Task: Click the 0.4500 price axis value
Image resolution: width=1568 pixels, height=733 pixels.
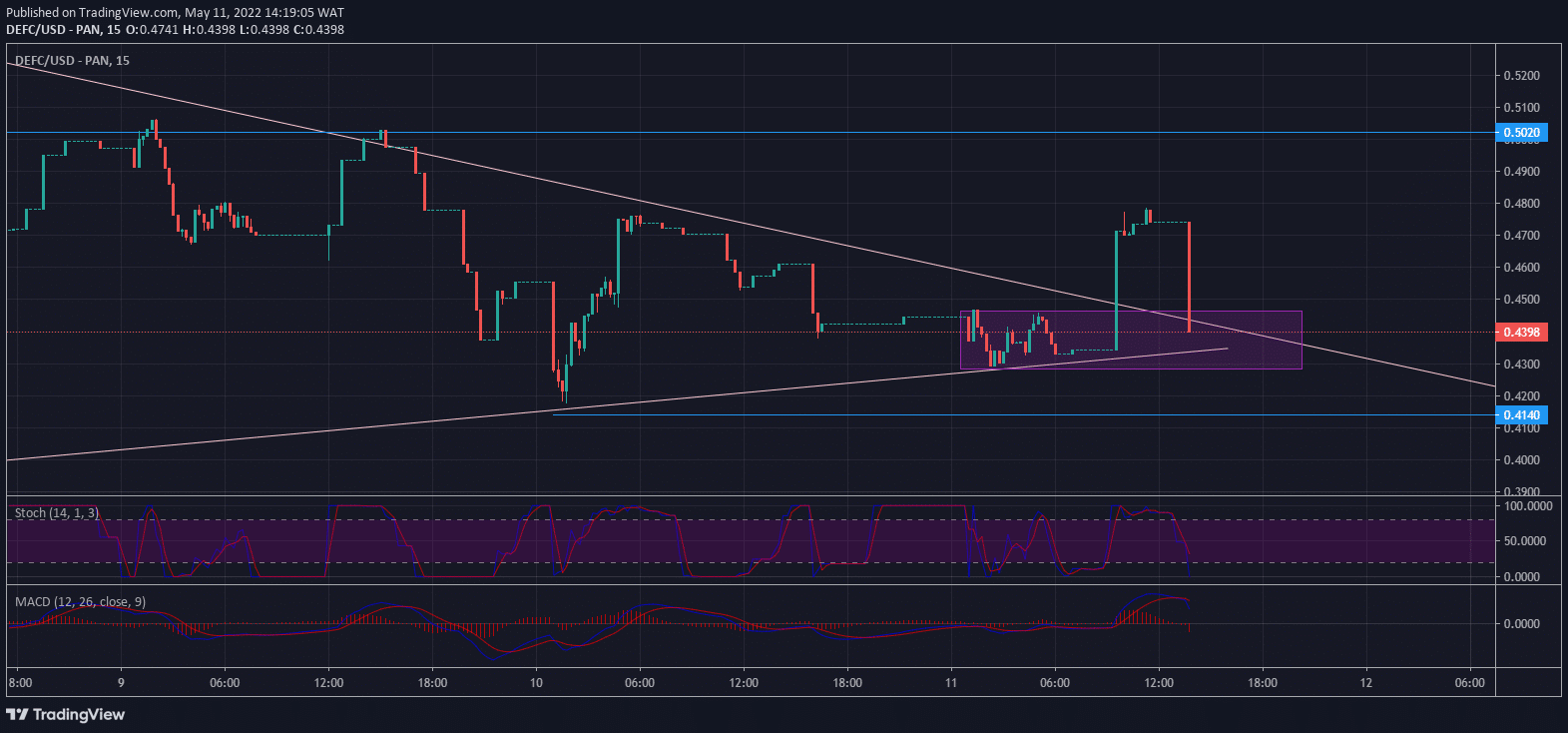Action: [1522, 300]
